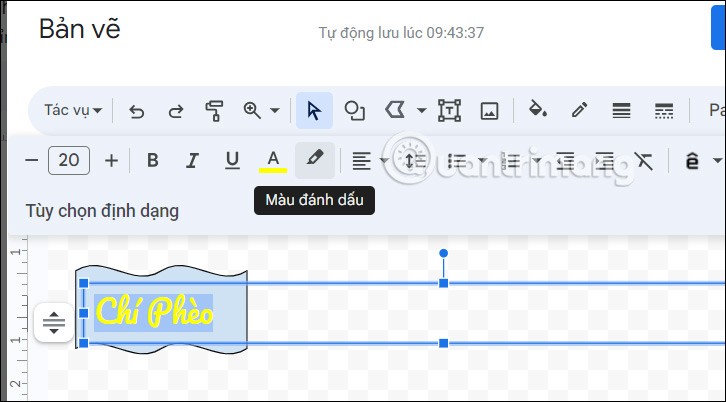
Task: Toggle underline formatting
Action: pos(232,160)
